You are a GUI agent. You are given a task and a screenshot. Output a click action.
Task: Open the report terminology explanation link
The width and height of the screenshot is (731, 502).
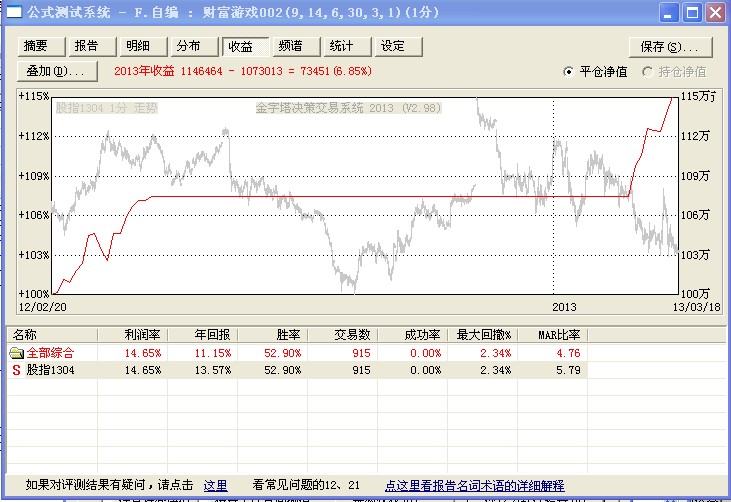pyautogui.click(x=474, y=485)
